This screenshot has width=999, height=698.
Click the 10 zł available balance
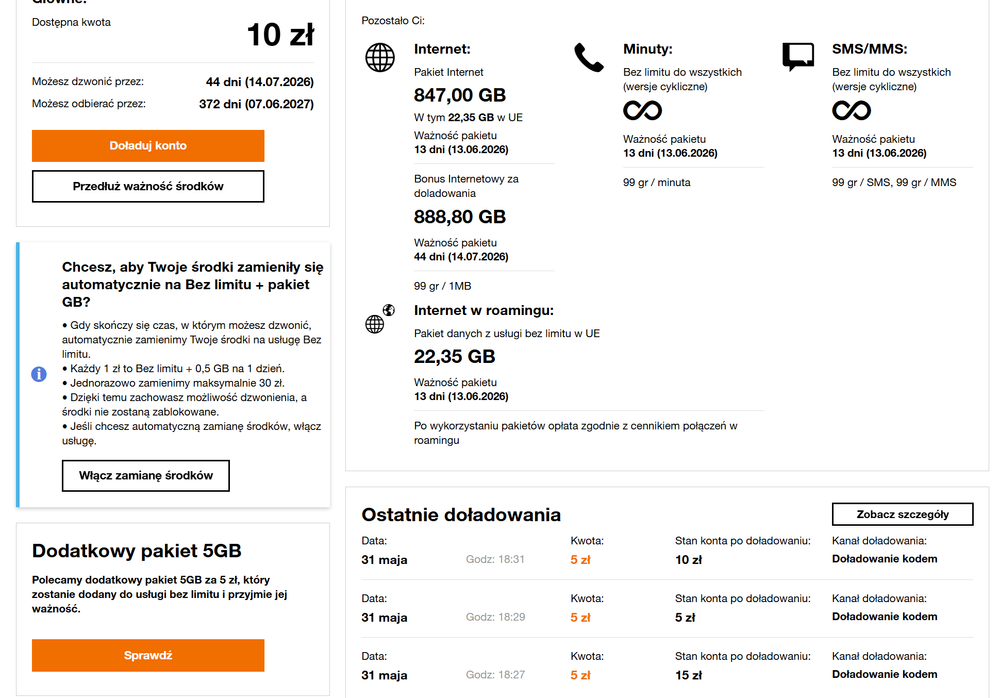[280, 35]
